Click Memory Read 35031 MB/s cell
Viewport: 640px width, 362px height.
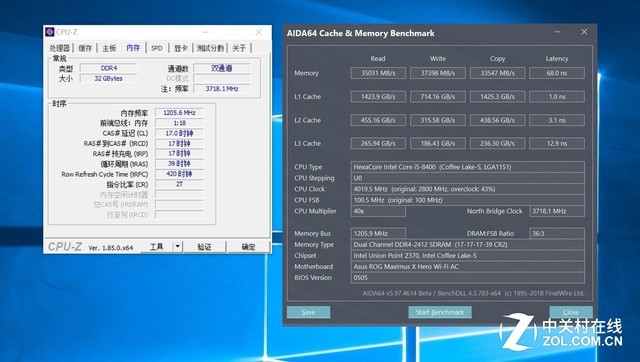coord(378,73)
